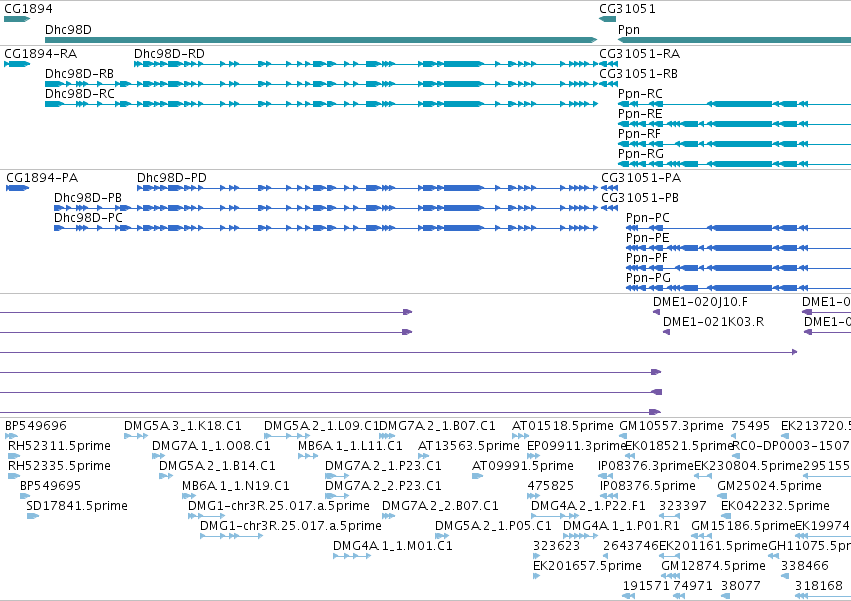Select EST label BP549695
The width and height of the screenshot is (851, 601).
click(x=50, y=486)
